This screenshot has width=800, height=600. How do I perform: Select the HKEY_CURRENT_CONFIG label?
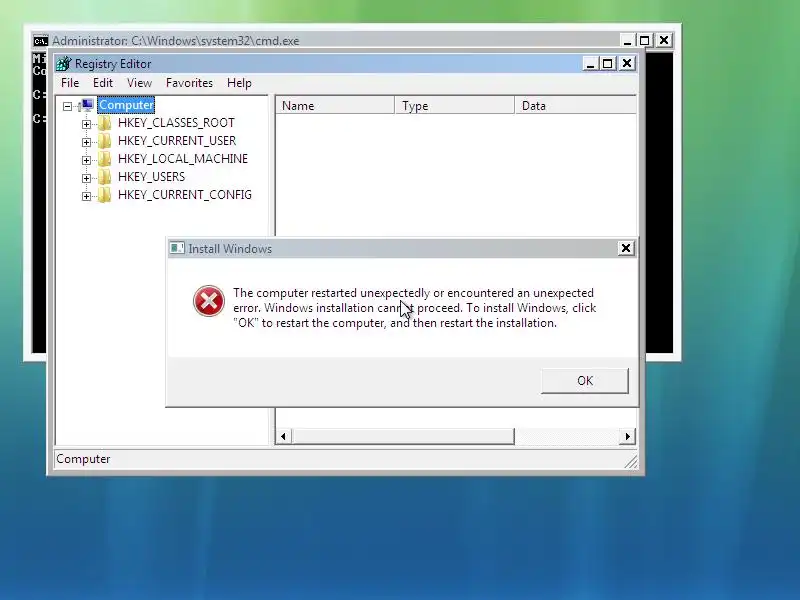185,195
